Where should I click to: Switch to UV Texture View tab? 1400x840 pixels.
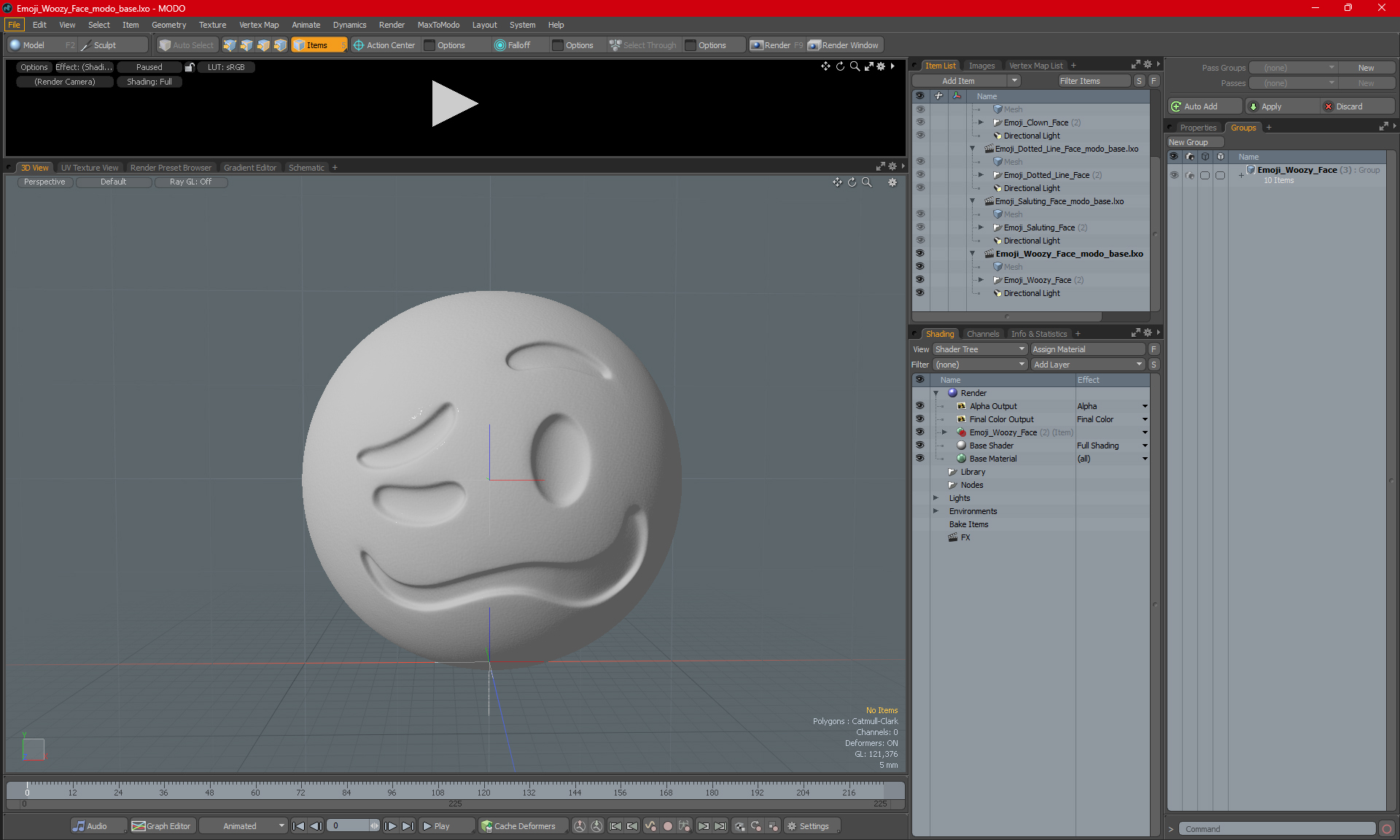pos(90,168)
